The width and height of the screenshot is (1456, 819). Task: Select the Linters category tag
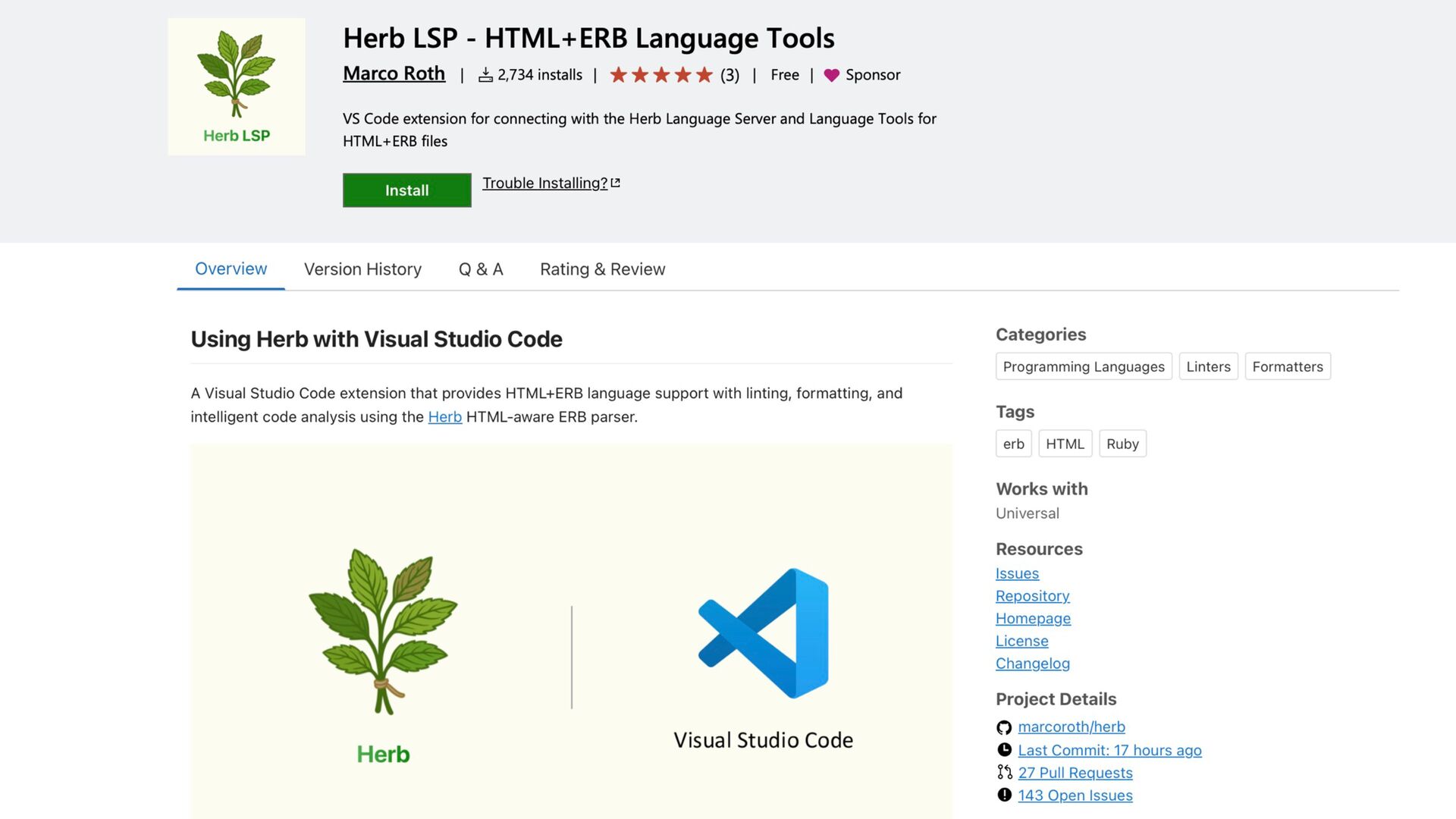click(1208, 367)
